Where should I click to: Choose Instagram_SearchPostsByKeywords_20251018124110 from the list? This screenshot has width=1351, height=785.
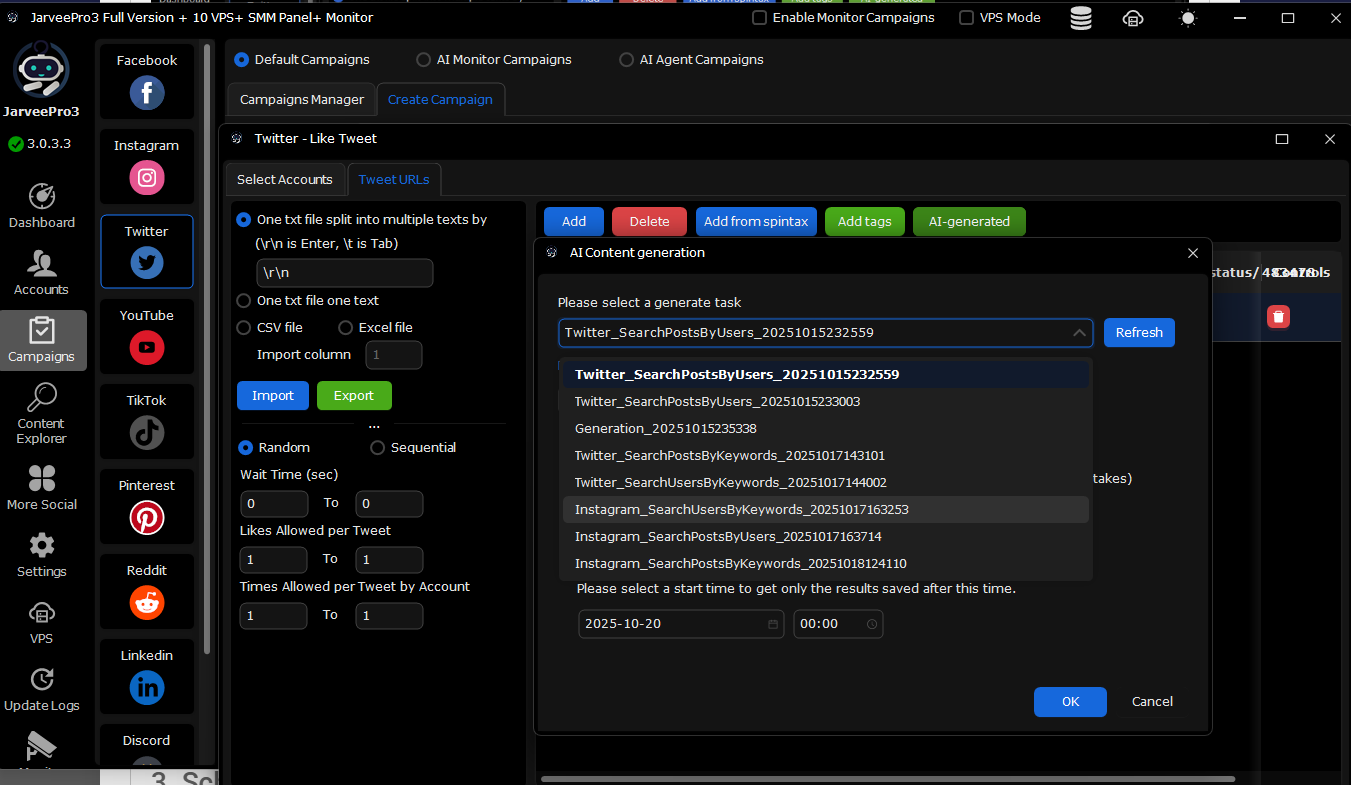740,564
